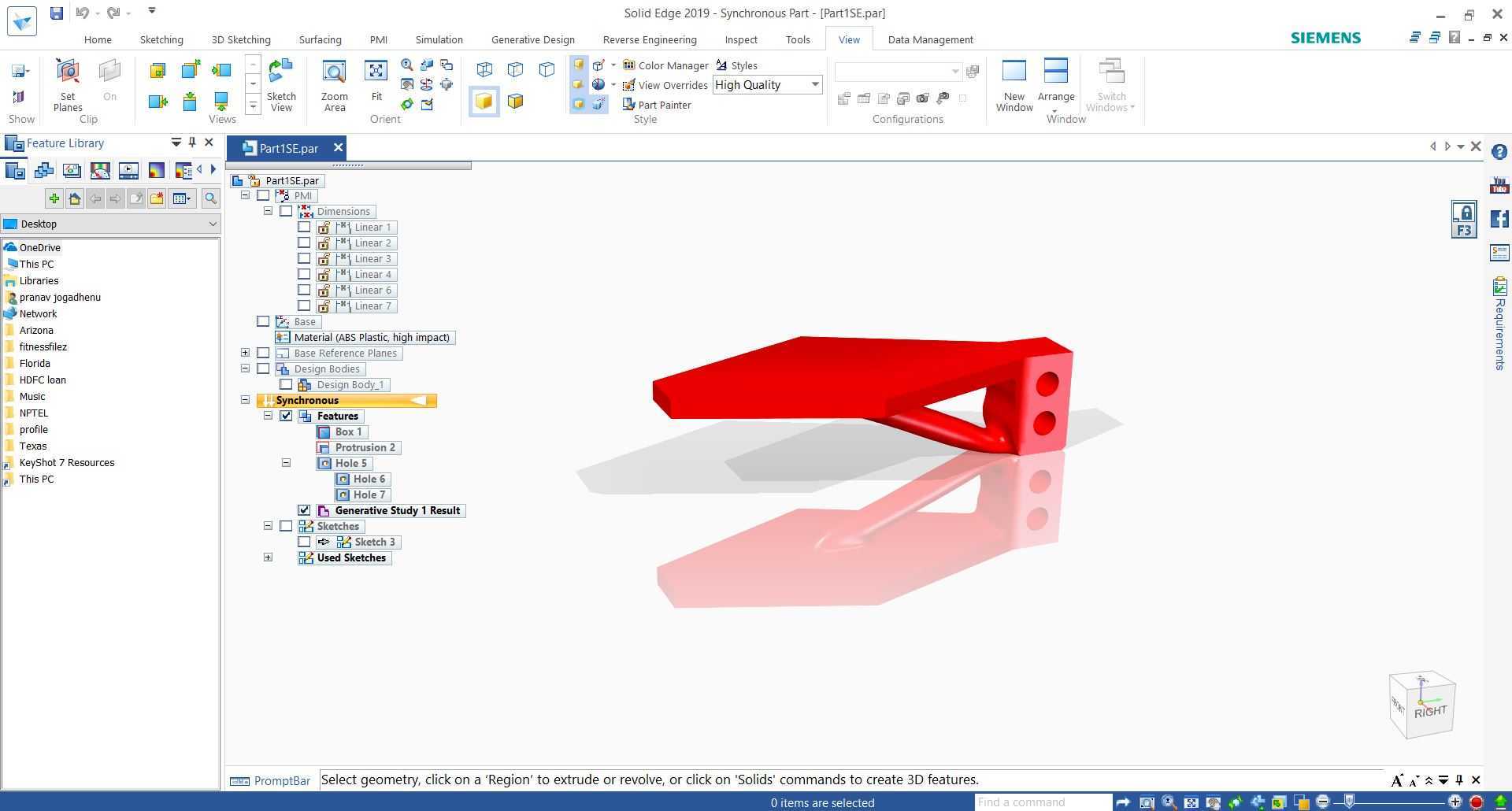Toggle the PMI visibility checkbox
Viewport: 1512px width, 811px height.
(x=263, y=195)
